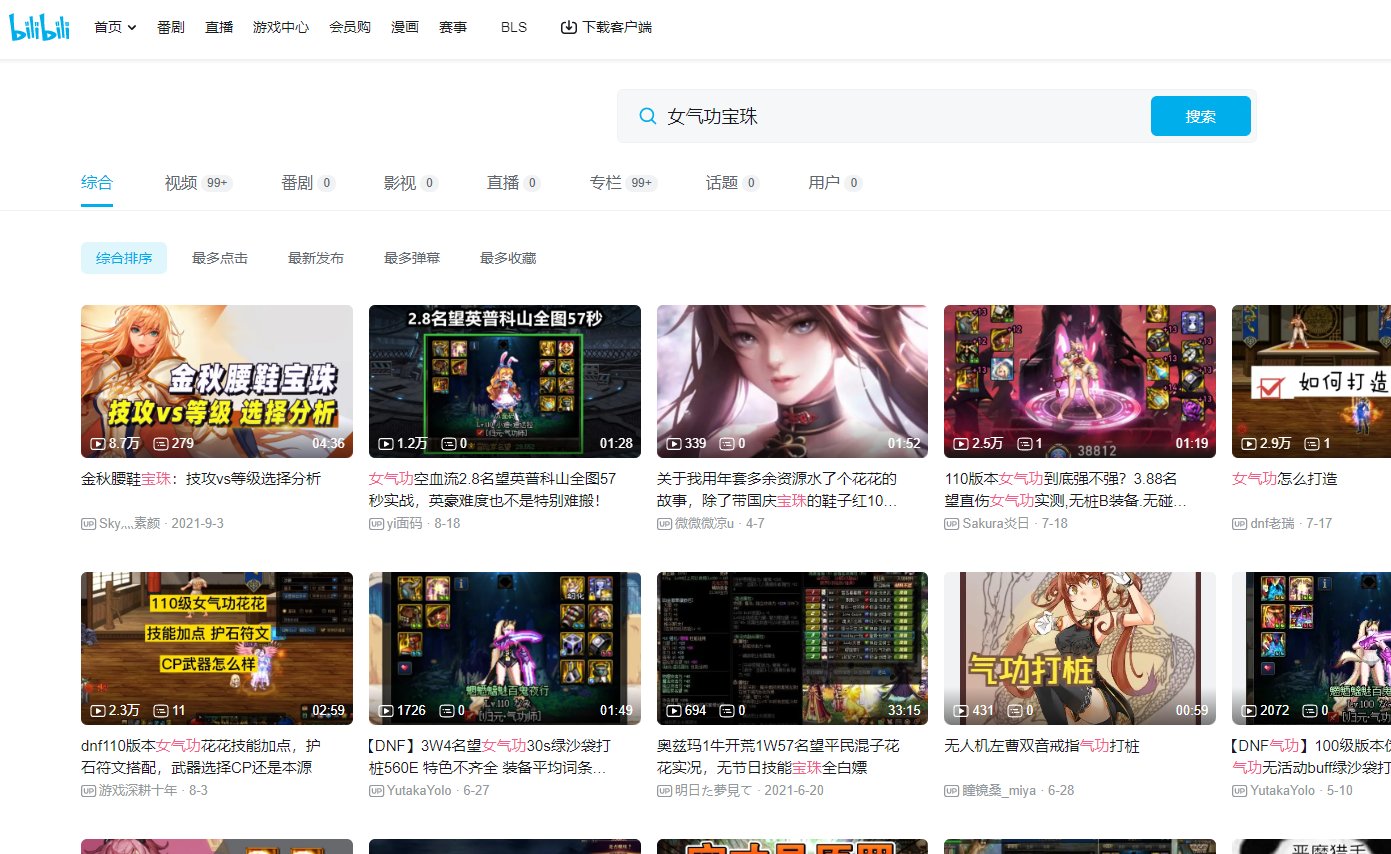Open the 33:15 duration video thumbnail
The width and height of the screenshot is (1391, 854).
[x=793, y=648]
